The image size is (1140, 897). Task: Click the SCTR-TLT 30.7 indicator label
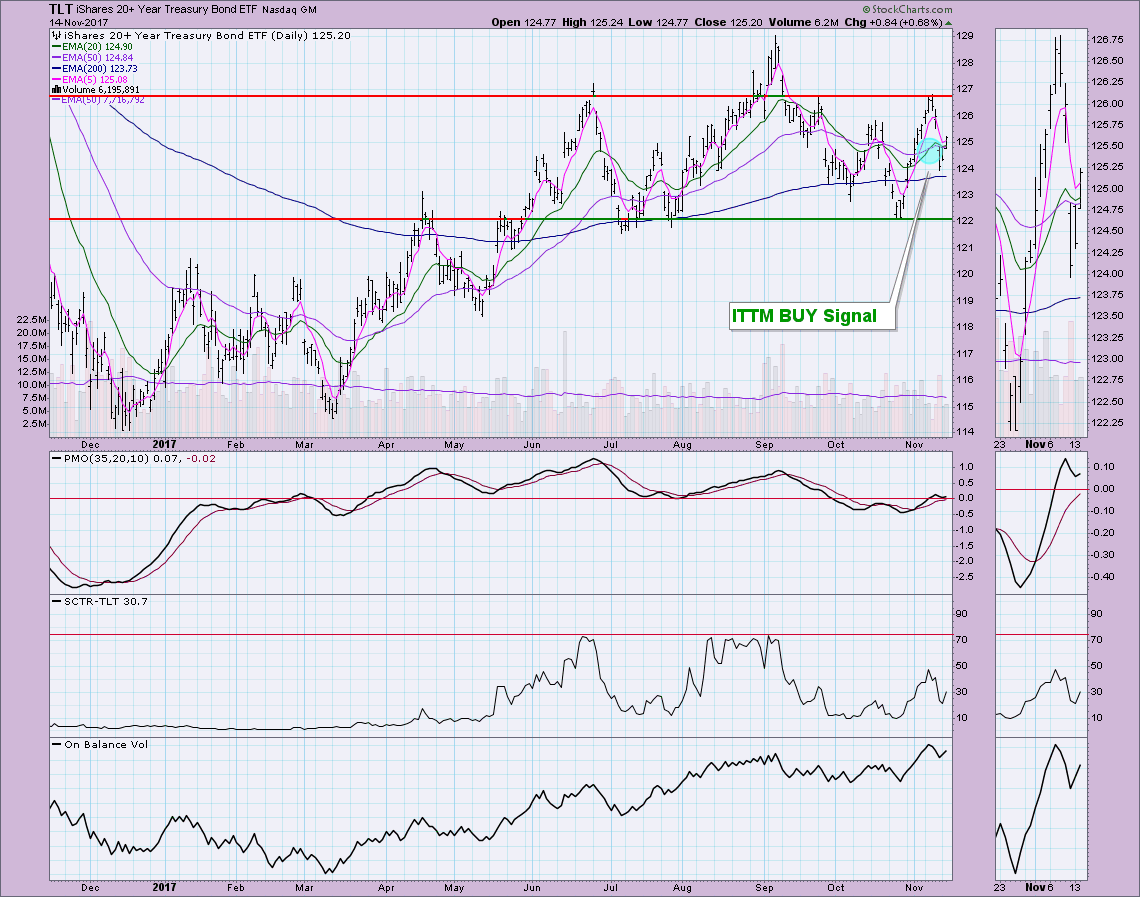[94, 600]
